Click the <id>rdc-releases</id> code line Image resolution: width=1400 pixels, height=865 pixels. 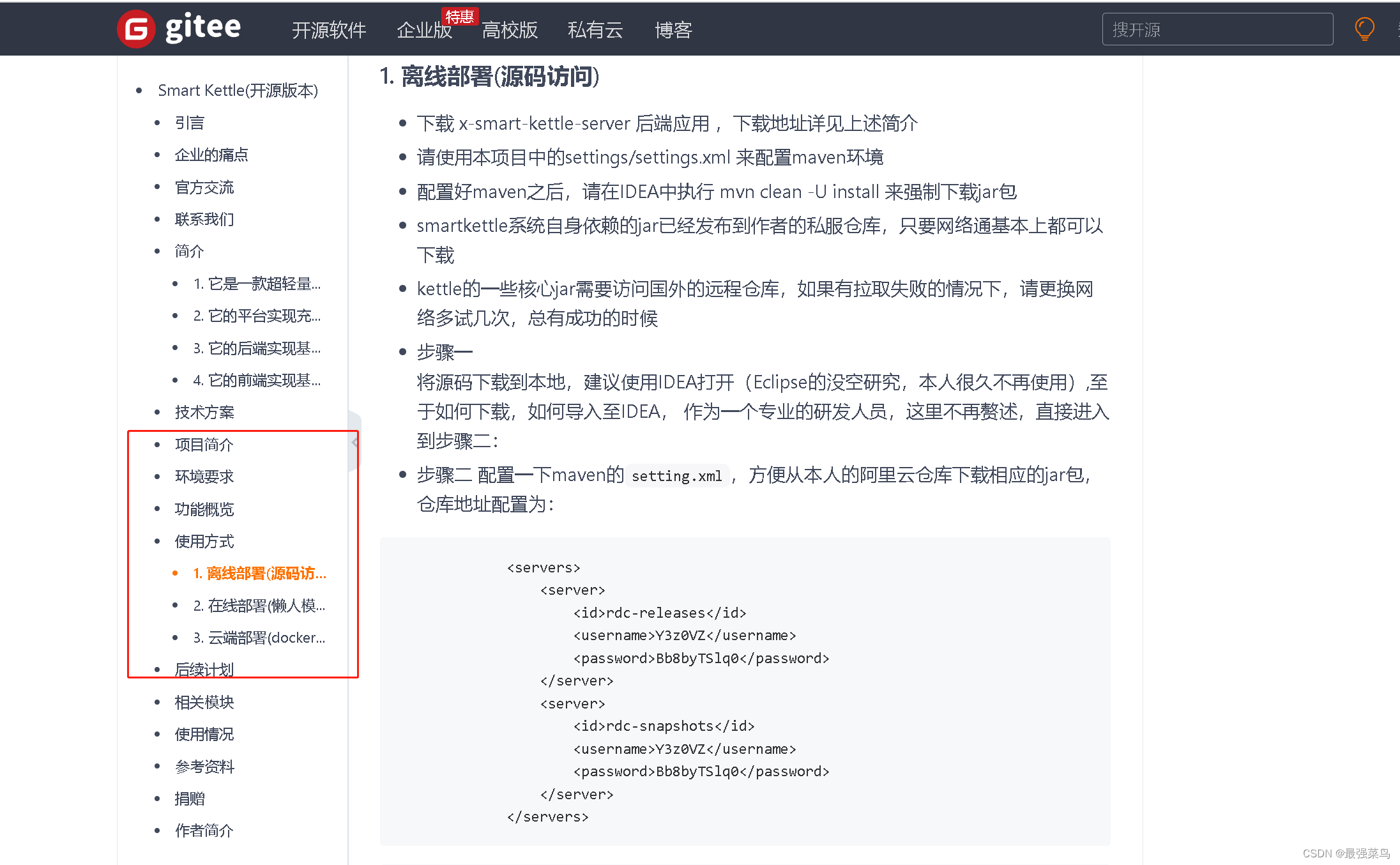[x=660, y=613]
